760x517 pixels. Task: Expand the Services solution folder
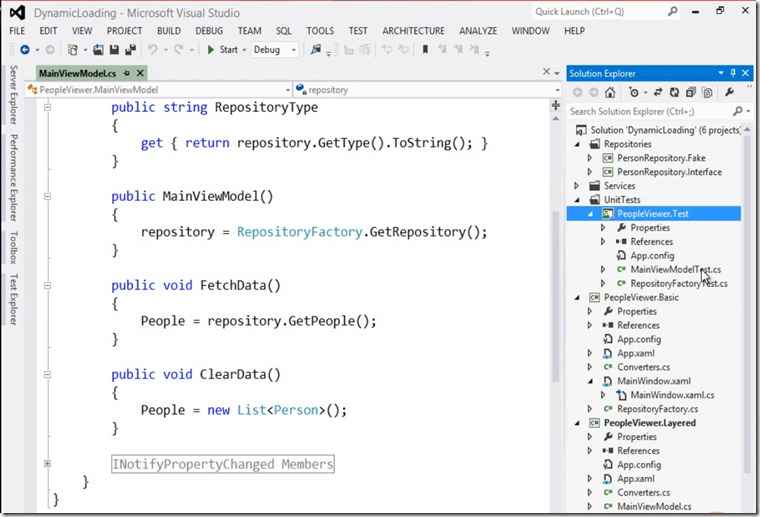coord(576,186)
